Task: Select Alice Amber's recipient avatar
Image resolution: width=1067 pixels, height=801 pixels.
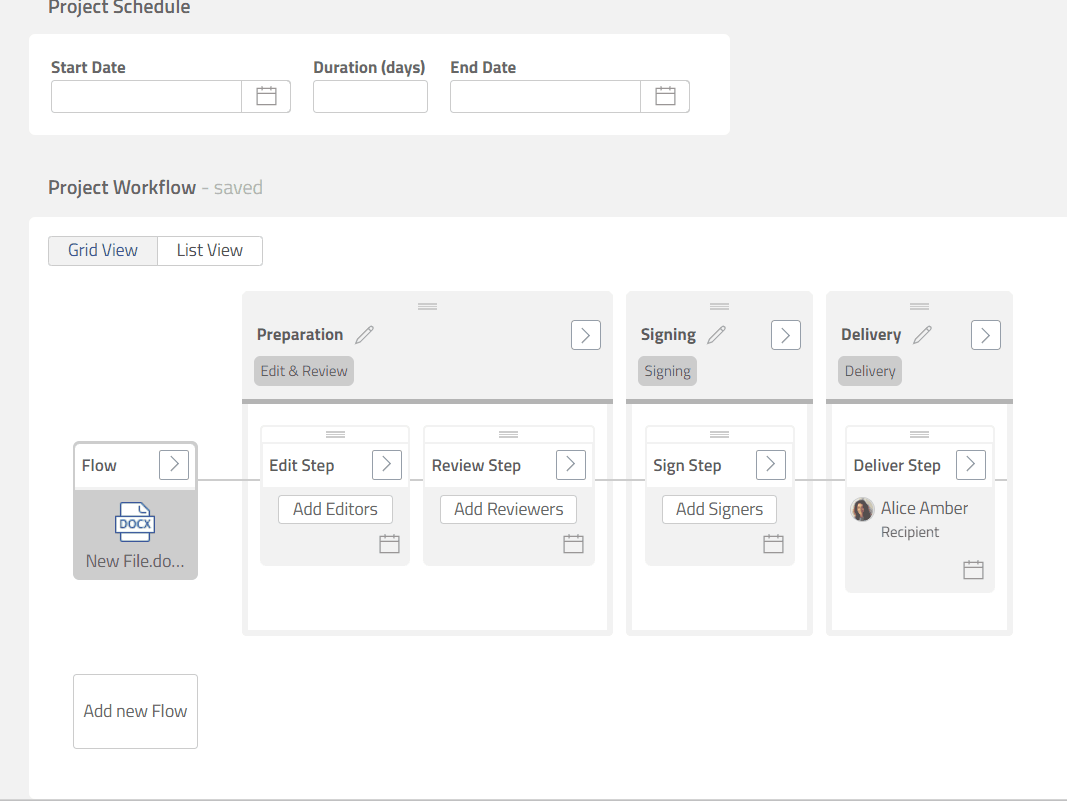Action: tap(861, 509)
